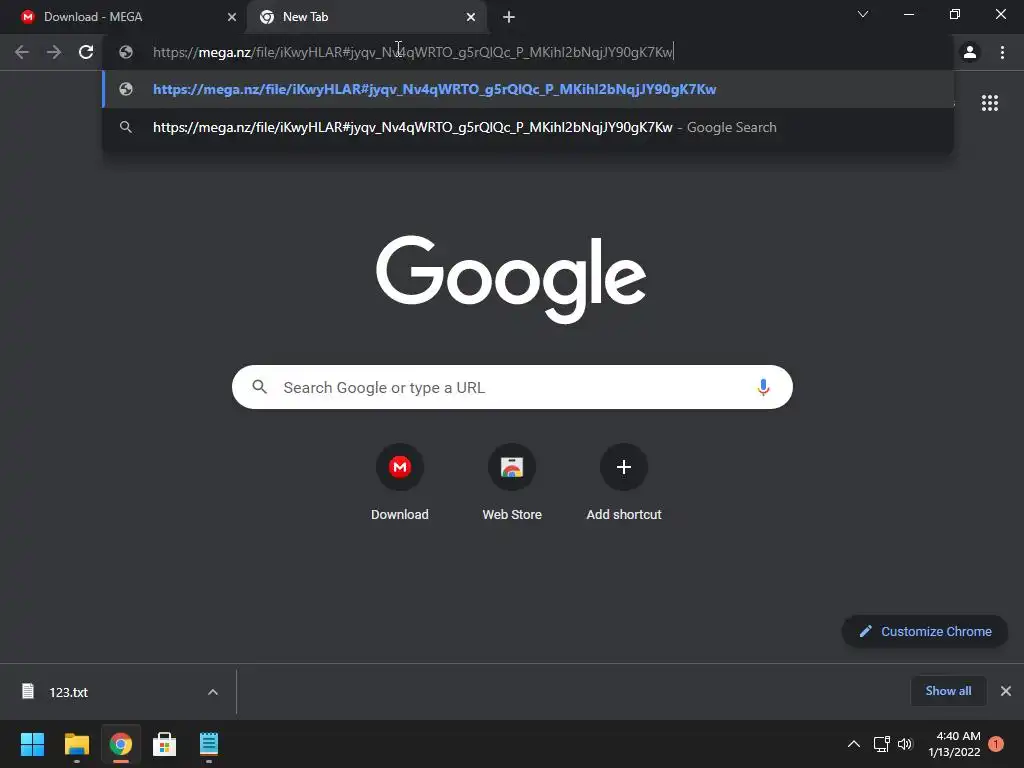Open the tab search dropdown arrow

[x=863, y=14]
